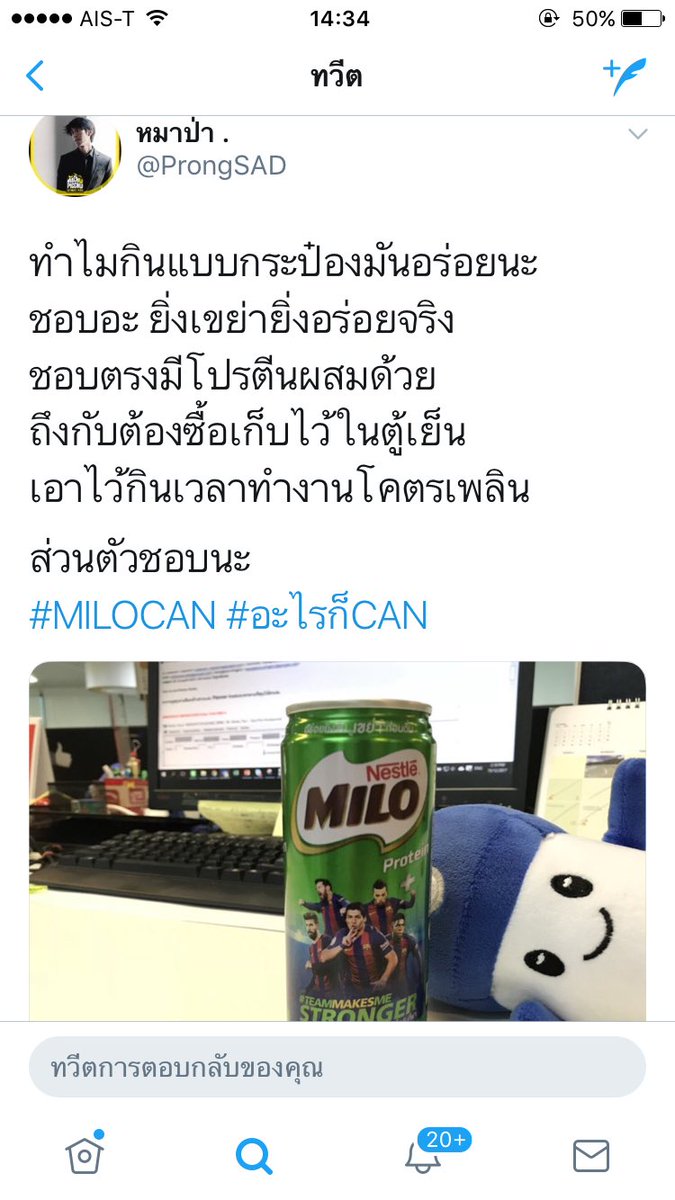Viewport: 675px width, 1200px height.
Task: Tap the 14:34 clock in status bar
Action: coord(339,19)
